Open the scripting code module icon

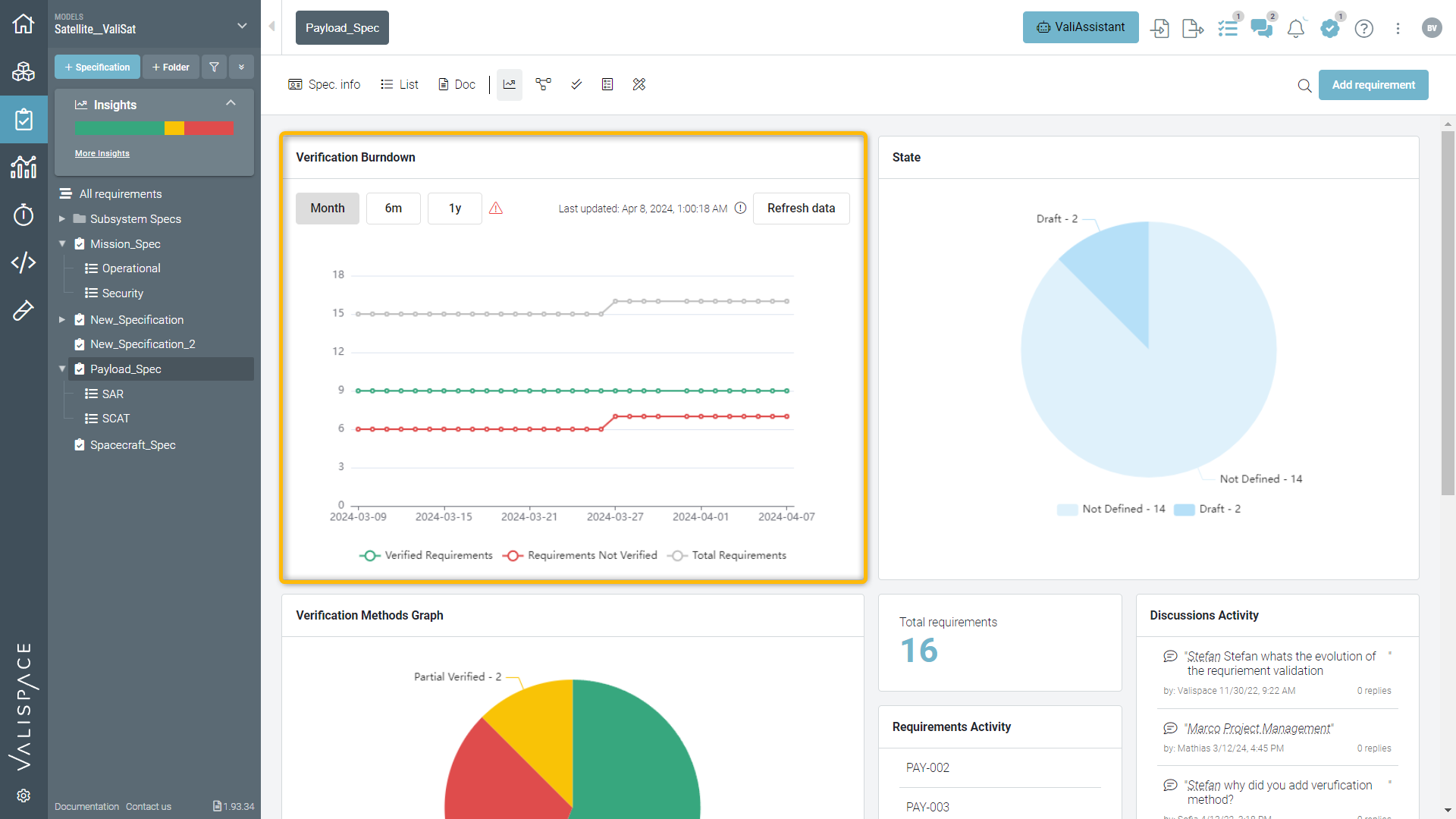pos(24,262)
